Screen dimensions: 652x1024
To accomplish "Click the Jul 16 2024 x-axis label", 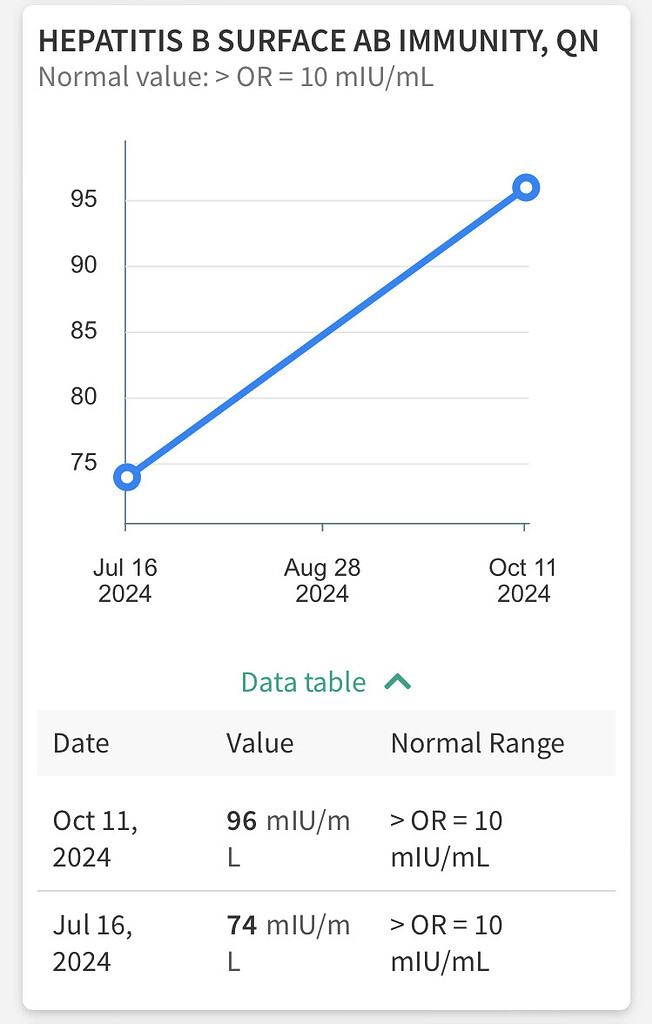I will click(124, 579).
